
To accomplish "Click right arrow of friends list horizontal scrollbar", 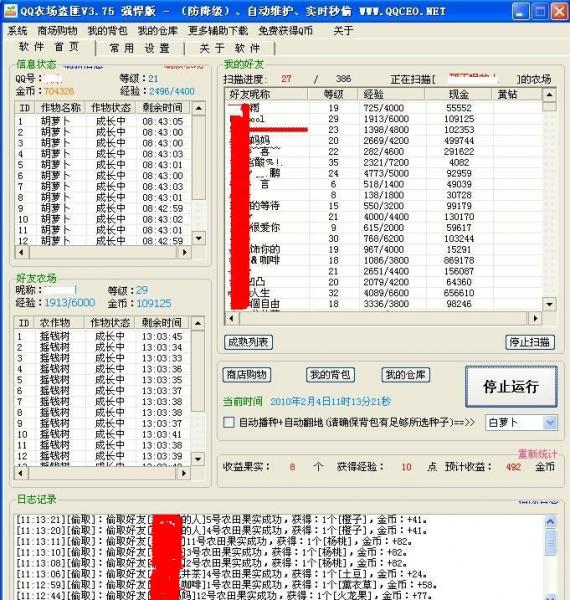I will coord(535,318).
